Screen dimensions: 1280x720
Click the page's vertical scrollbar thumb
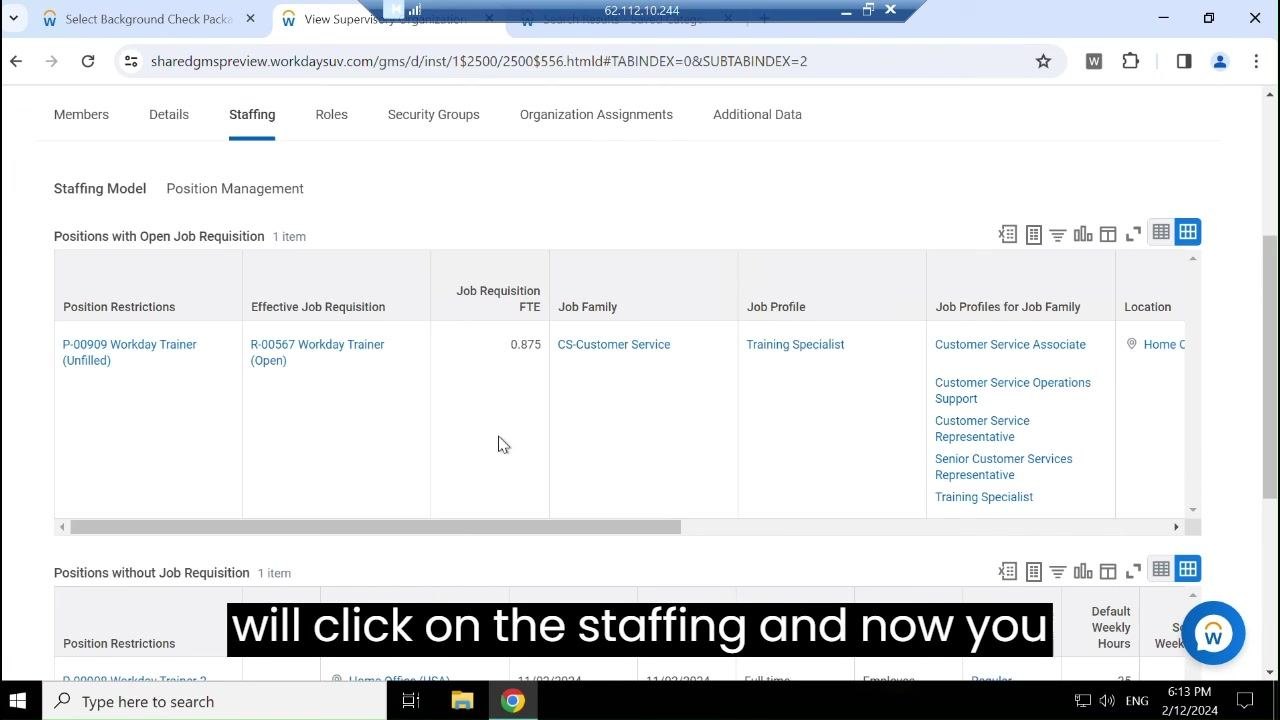point(1270,365)
